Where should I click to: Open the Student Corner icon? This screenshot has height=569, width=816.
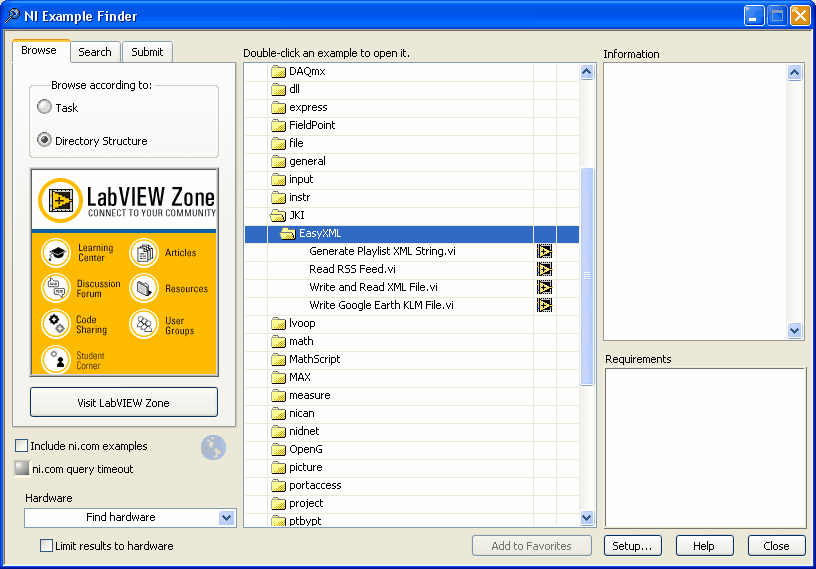[56, 359]
